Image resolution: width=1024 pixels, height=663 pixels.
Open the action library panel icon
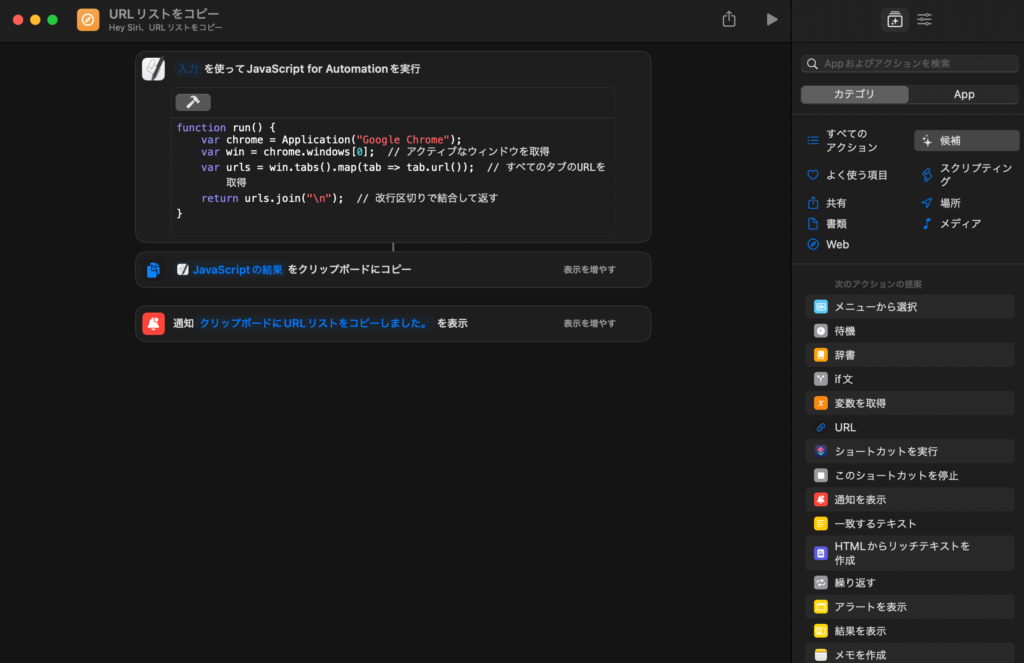point(894,19)
